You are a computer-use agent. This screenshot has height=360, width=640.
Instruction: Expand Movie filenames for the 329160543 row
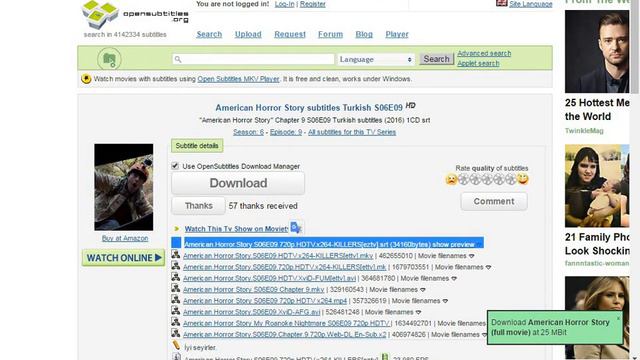tap(423, 290)
